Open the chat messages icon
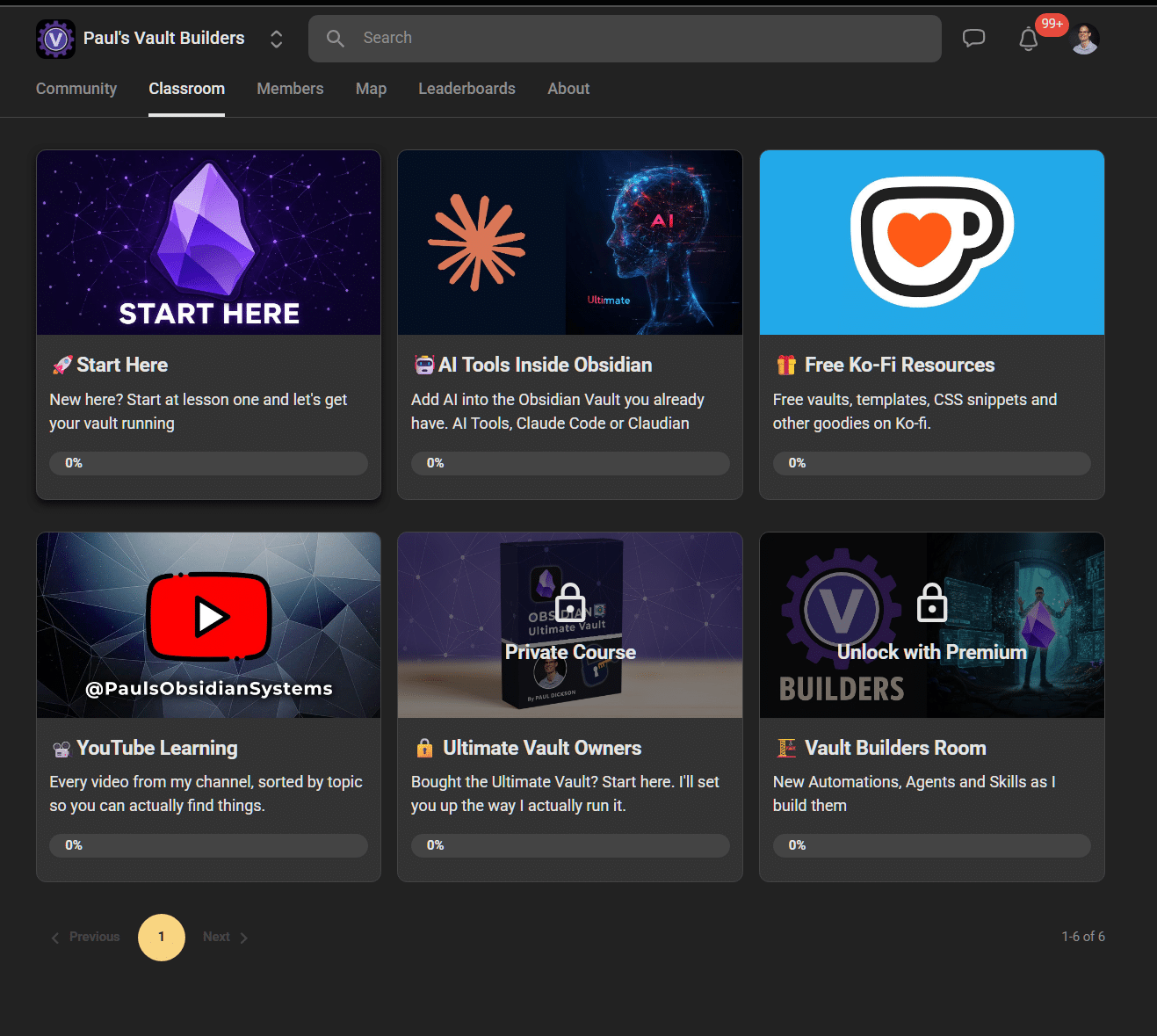This screenshot has height=1036, width=1157. point(973,39)
